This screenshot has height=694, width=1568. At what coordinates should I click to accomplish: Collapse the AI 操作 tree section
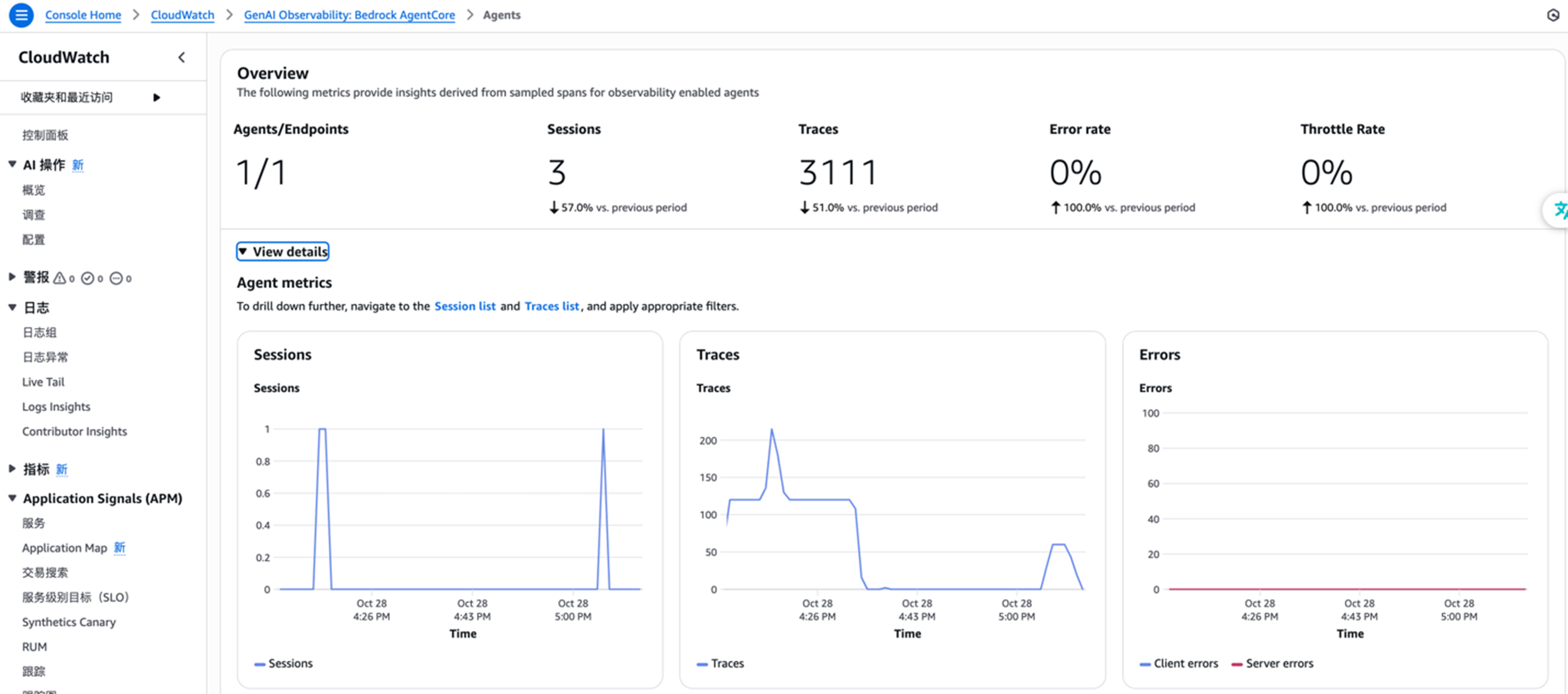[x=12, y=164]
